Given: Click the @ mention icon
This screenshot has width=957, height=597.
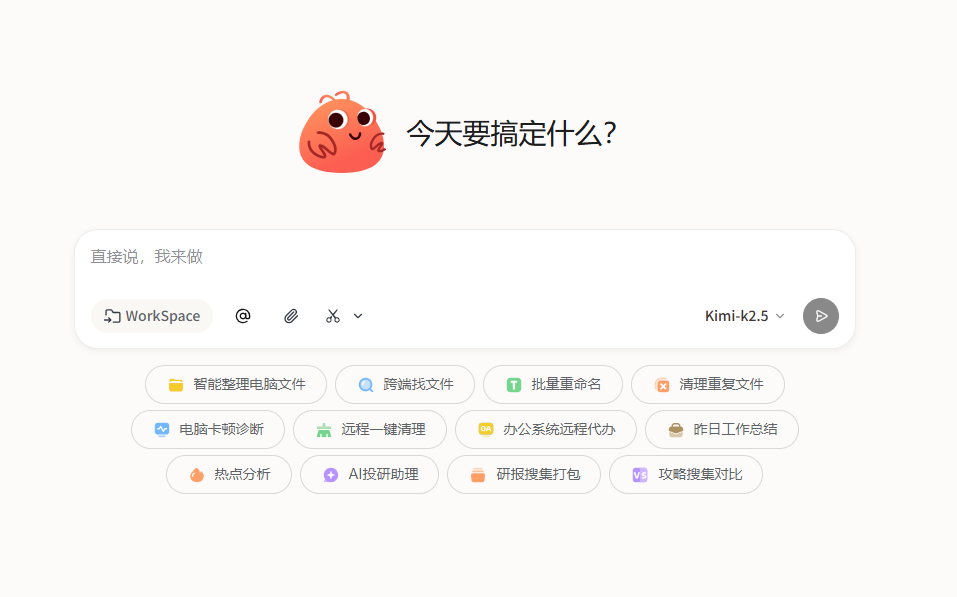Looking at the screenshot, I should pyautogui.click(x=242, y=316).
